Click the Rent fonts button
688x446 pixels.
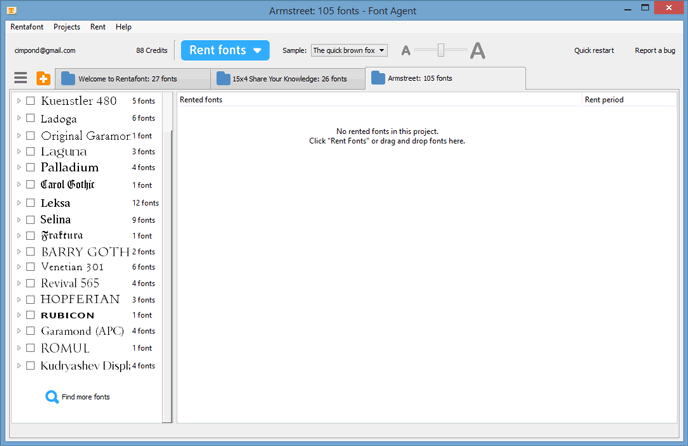[x=225, y=50]
